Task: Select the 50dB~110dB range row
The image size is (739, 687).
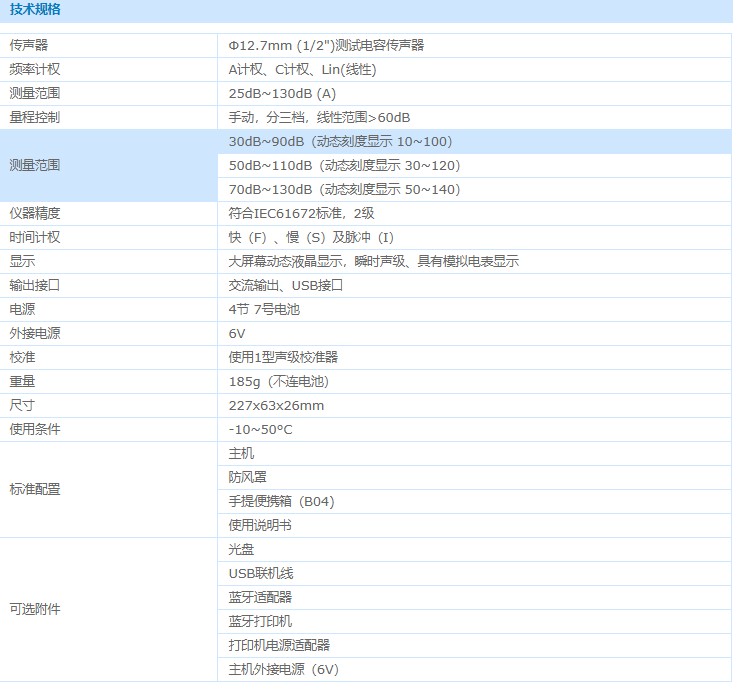Action: click(x=344, y=165)
